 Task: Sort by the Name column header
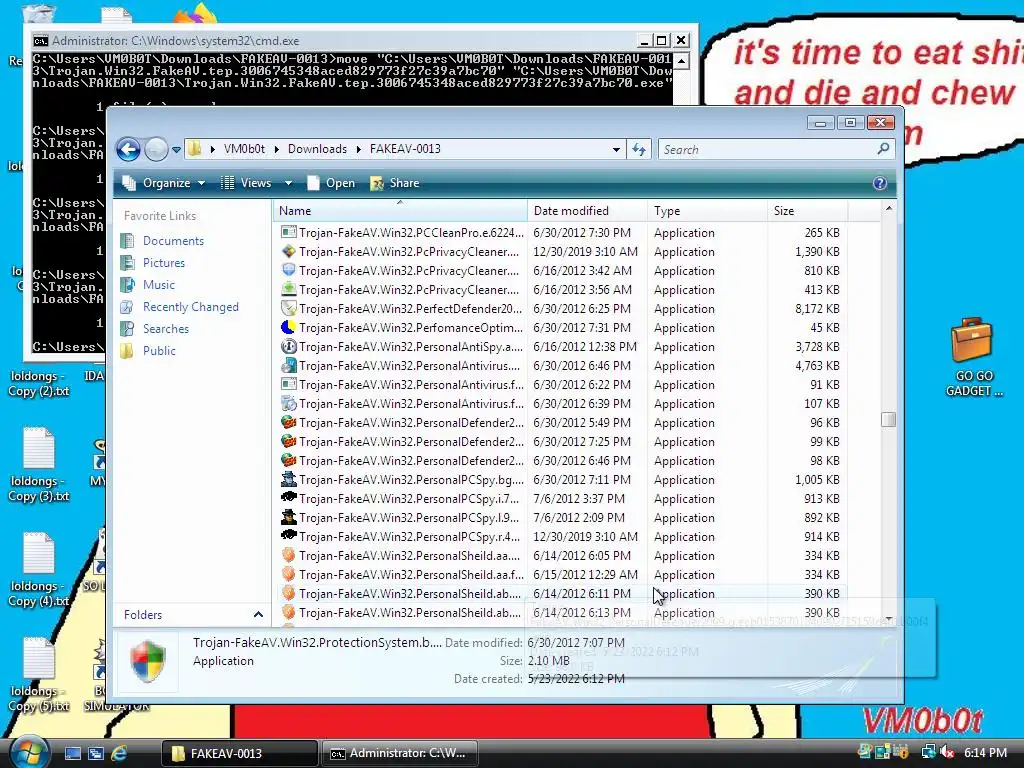coord(400,211)
